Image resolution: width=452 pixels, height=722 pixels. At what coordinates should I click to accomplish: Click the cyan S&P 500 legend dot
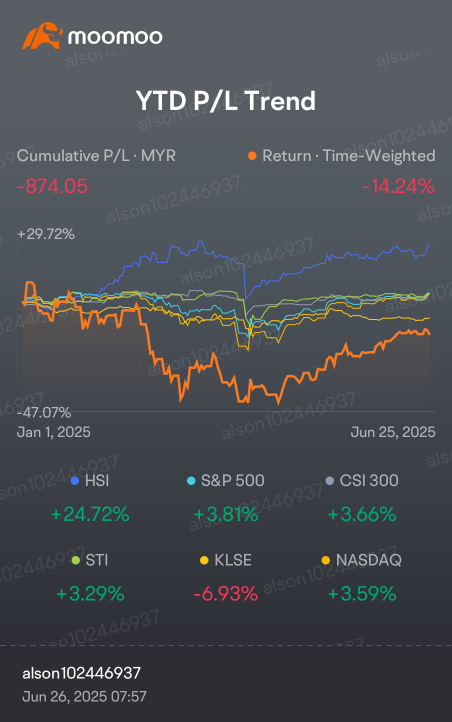click(191, 481)
